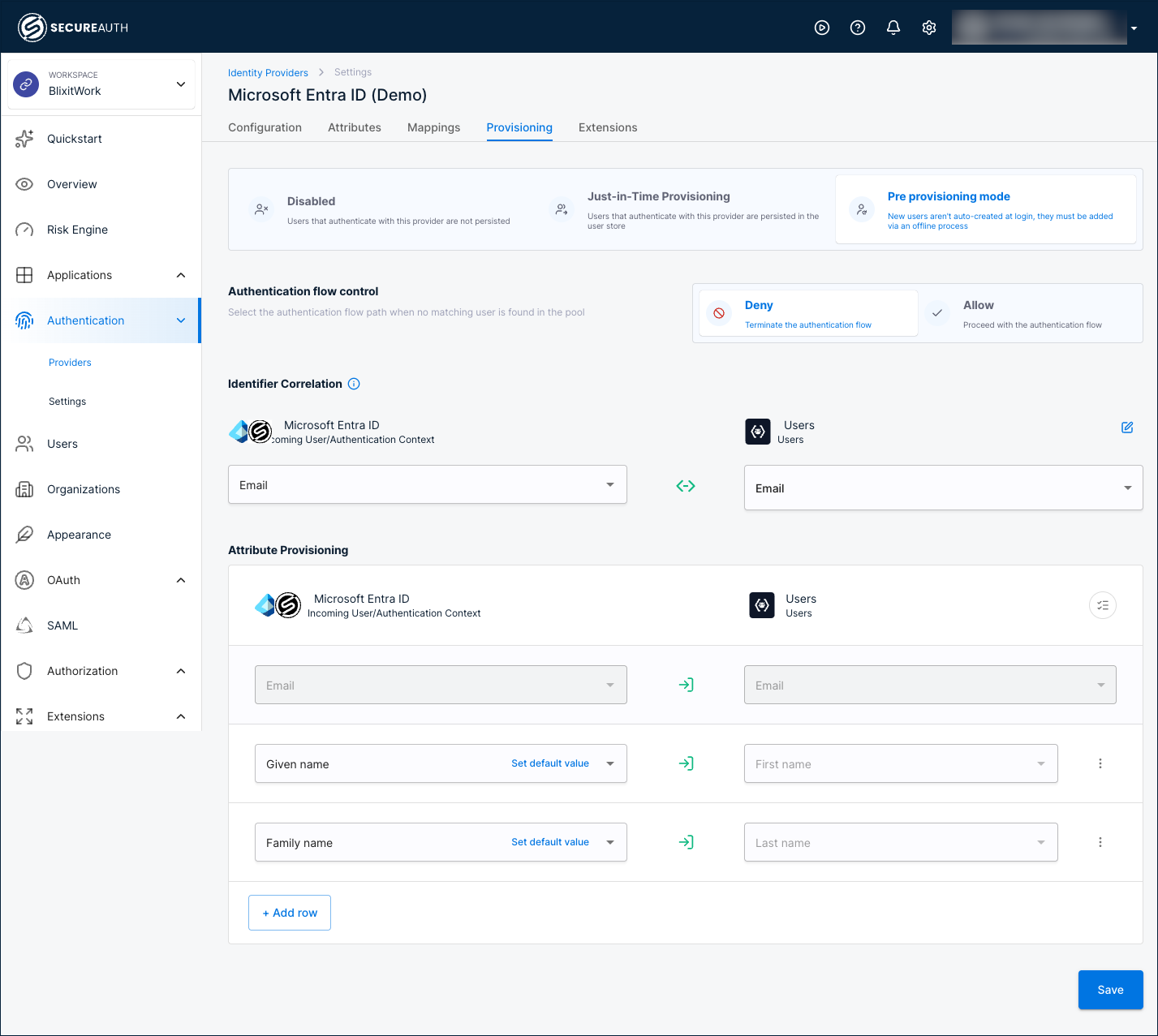Toggle the Extensions sidebar chevron
Image resolution: width=1158 pixels, height=1036 pixels.
(181, 716)
